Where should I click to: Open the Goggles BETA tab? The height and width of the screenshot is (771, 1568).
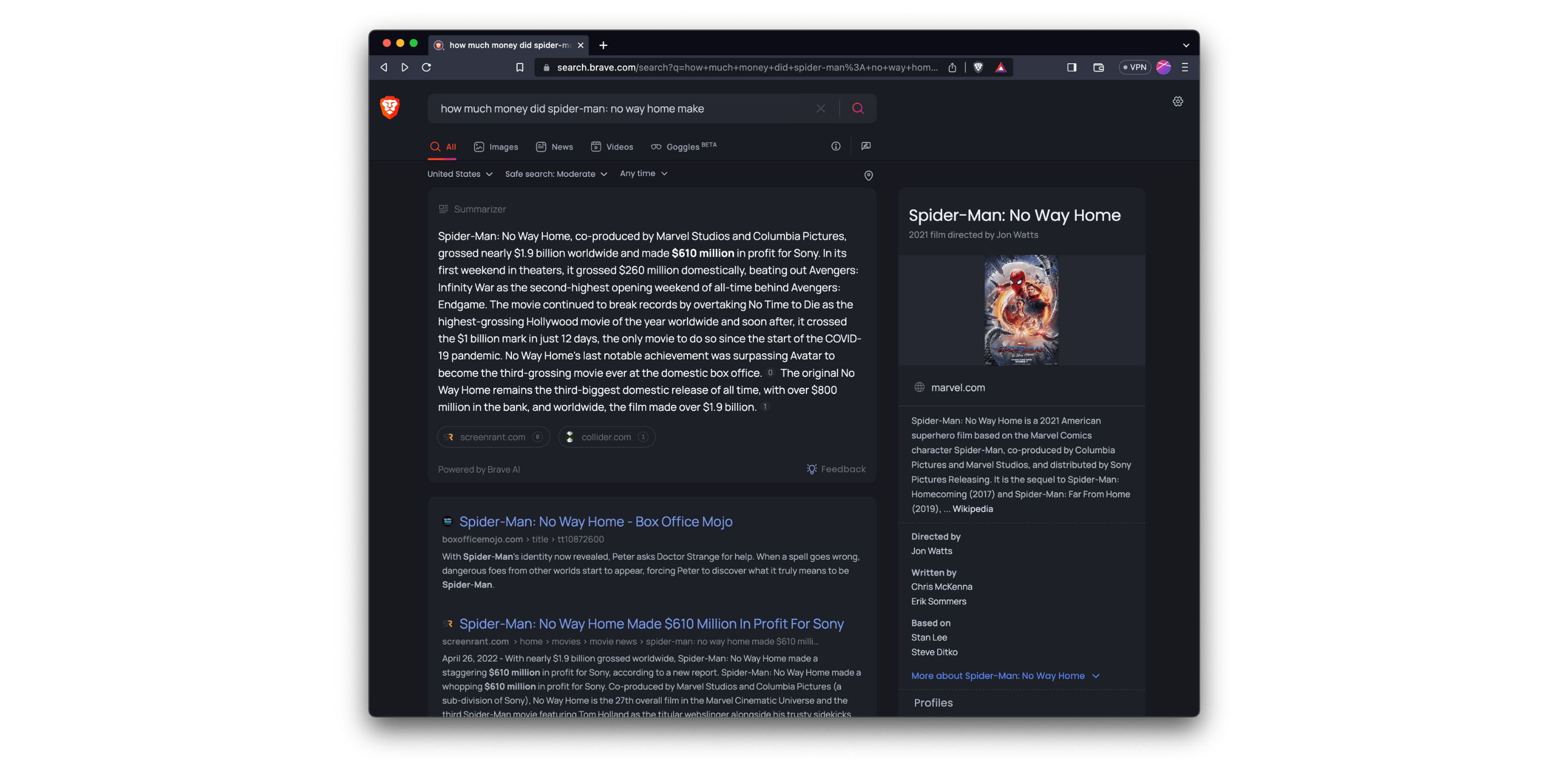pyautogui.click(x=683, y=147)
